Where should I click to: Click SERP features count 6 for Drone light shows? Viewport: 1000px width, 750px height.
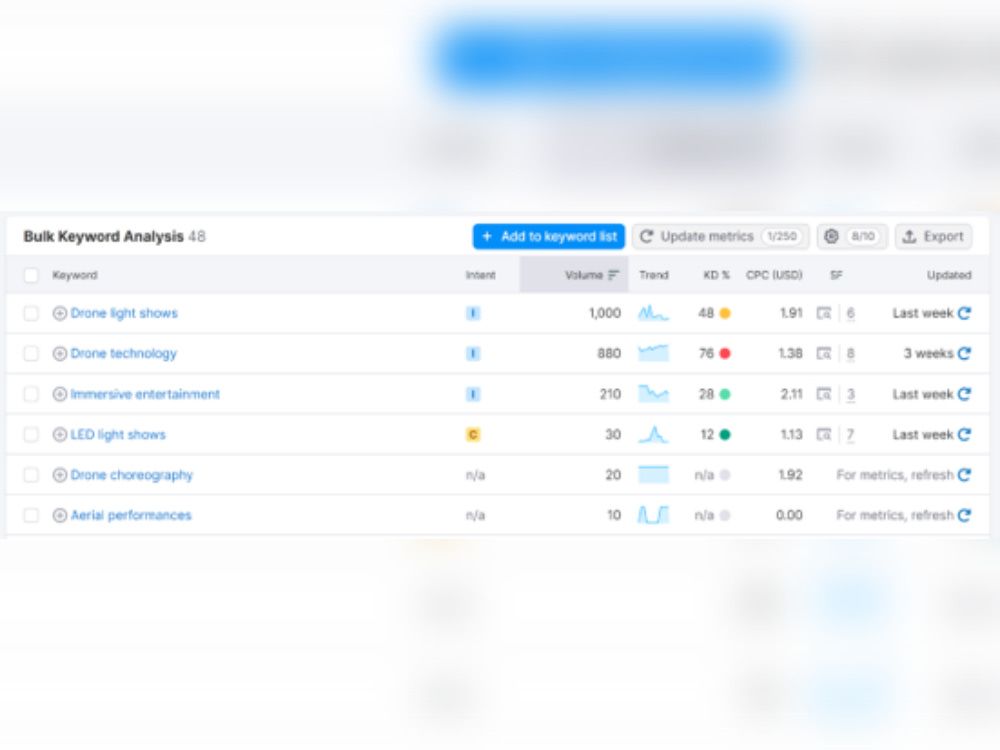(850, 313)
